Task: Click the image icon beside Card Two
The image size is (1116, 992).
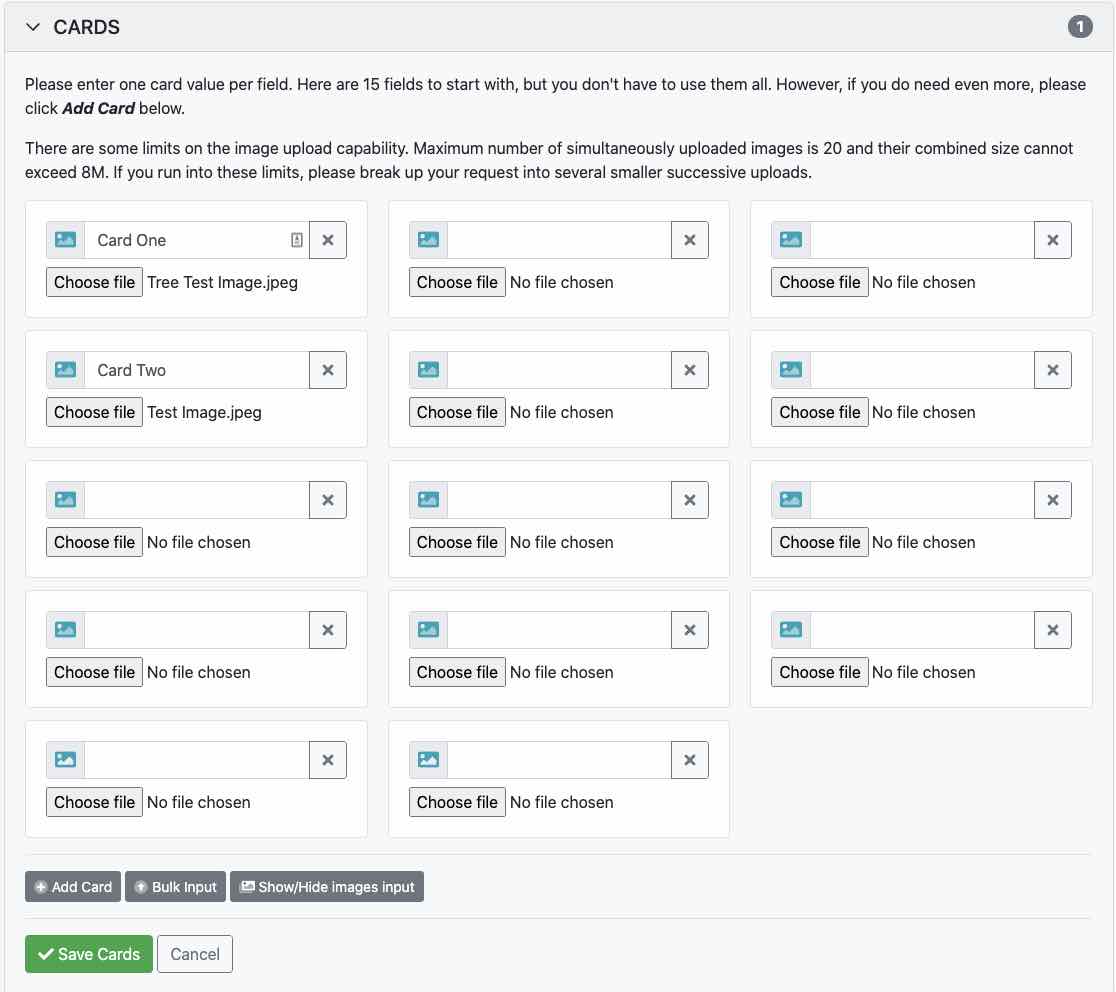Action: click(65, 370)
